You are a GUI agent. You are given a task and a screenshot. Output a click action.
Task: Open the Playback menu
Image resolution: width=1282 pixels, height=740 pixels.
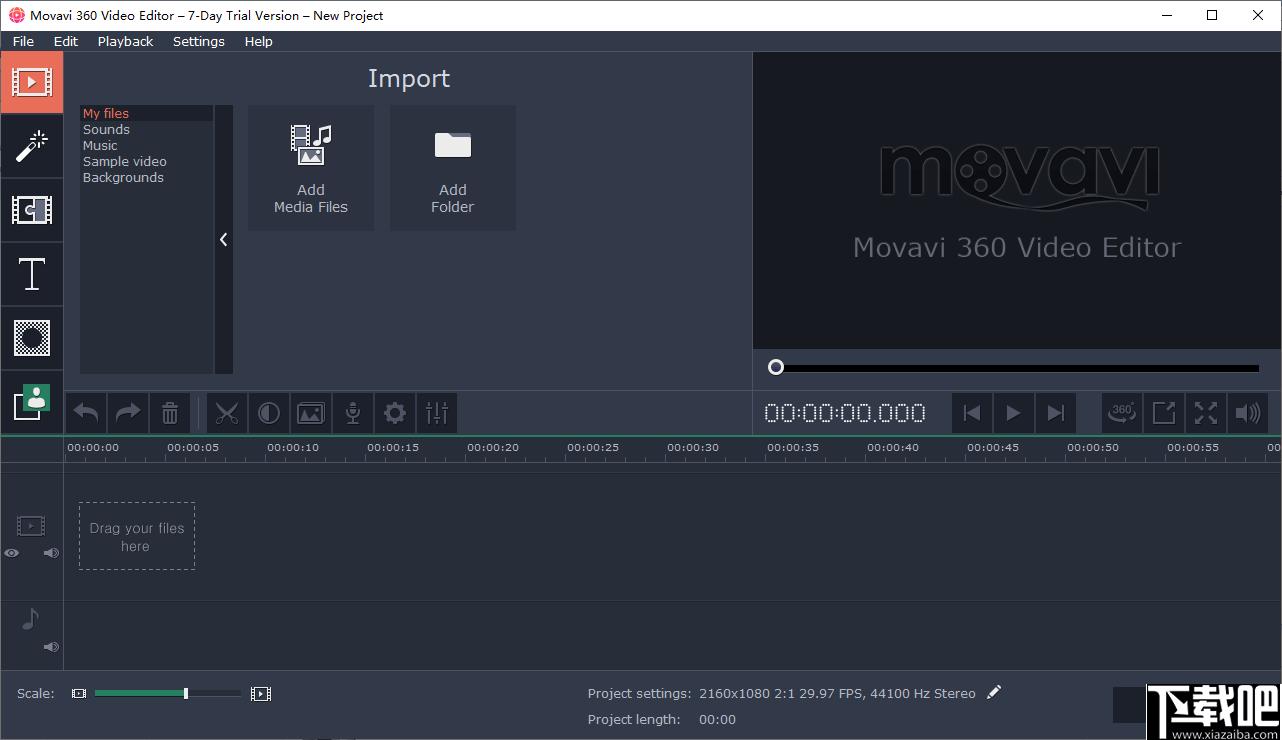point(126,41)
